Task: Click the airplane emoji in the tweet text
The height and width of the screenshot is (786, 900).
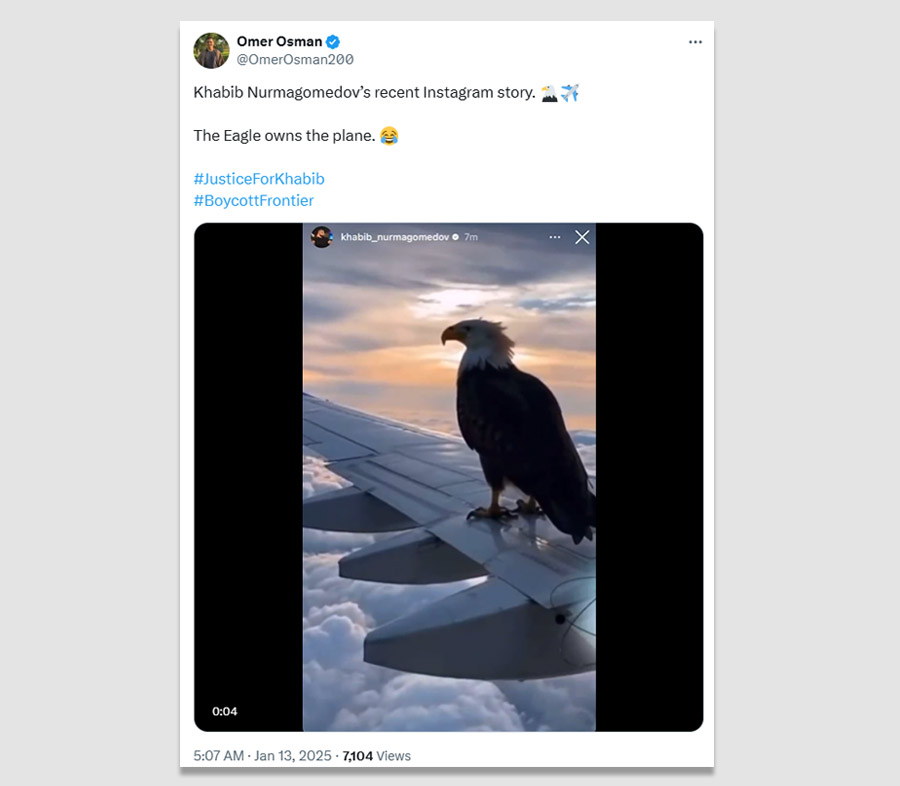Action: pyautogui.click(x=571, y=93)
